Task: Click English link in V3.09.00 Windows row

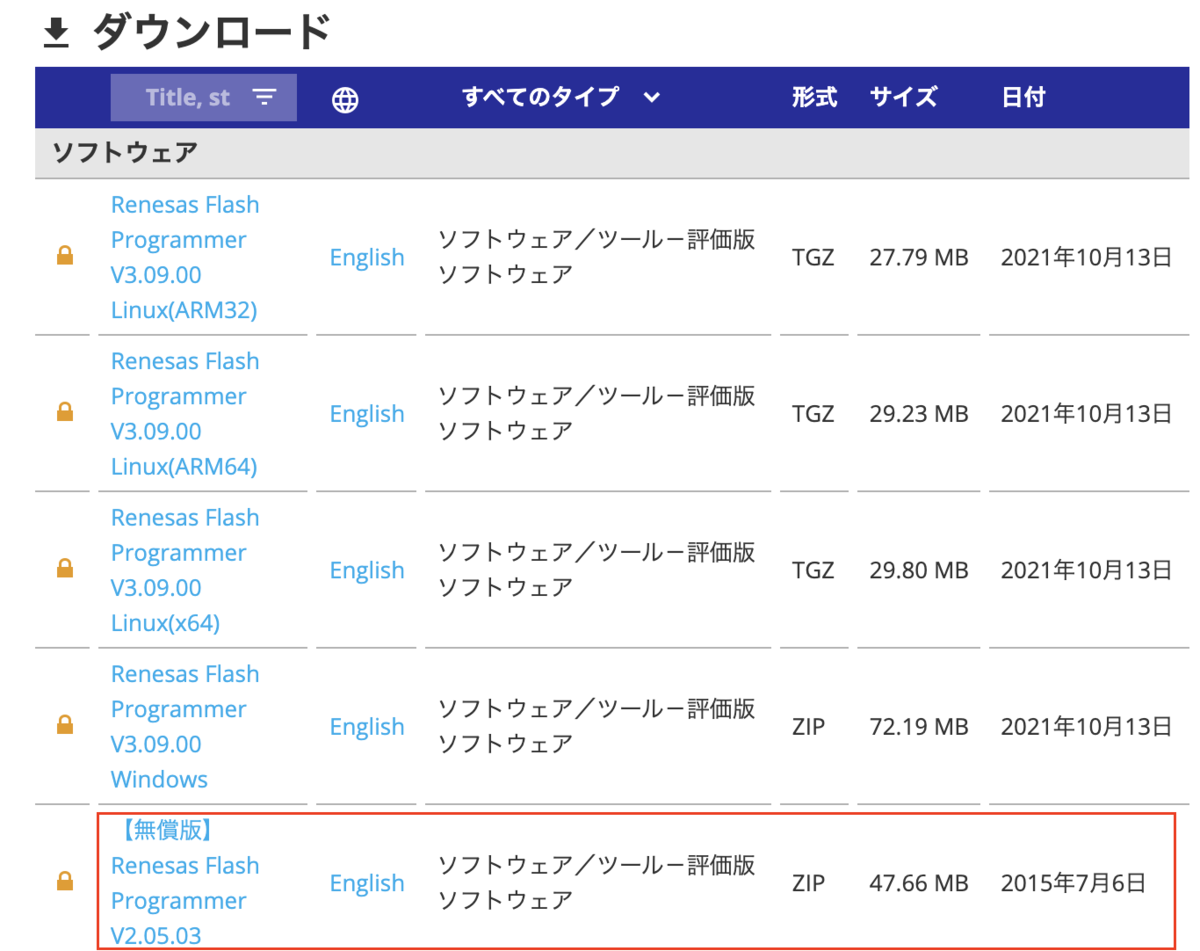Action: (x=367, y=726)
